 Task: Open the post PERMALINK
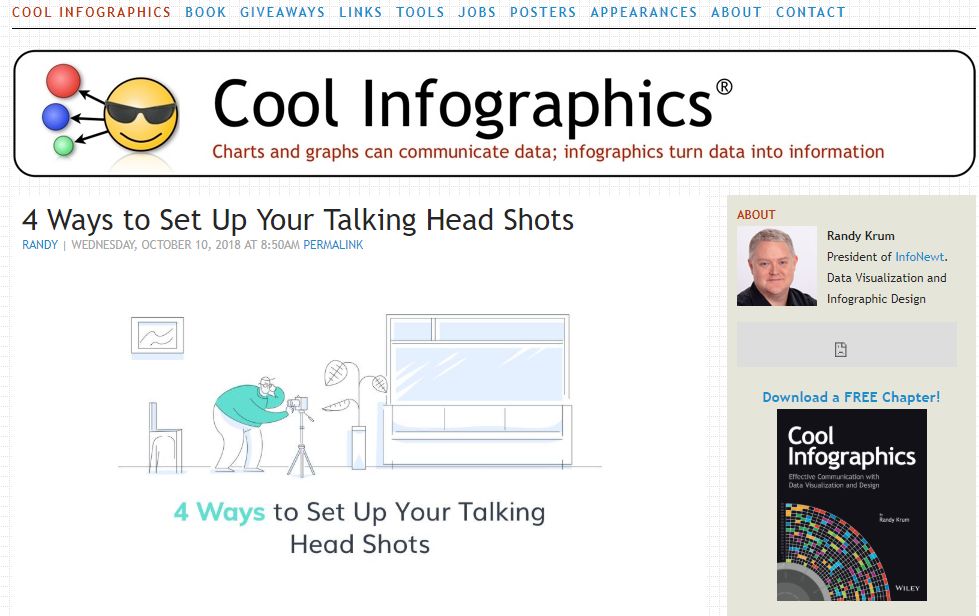[333, 245]
